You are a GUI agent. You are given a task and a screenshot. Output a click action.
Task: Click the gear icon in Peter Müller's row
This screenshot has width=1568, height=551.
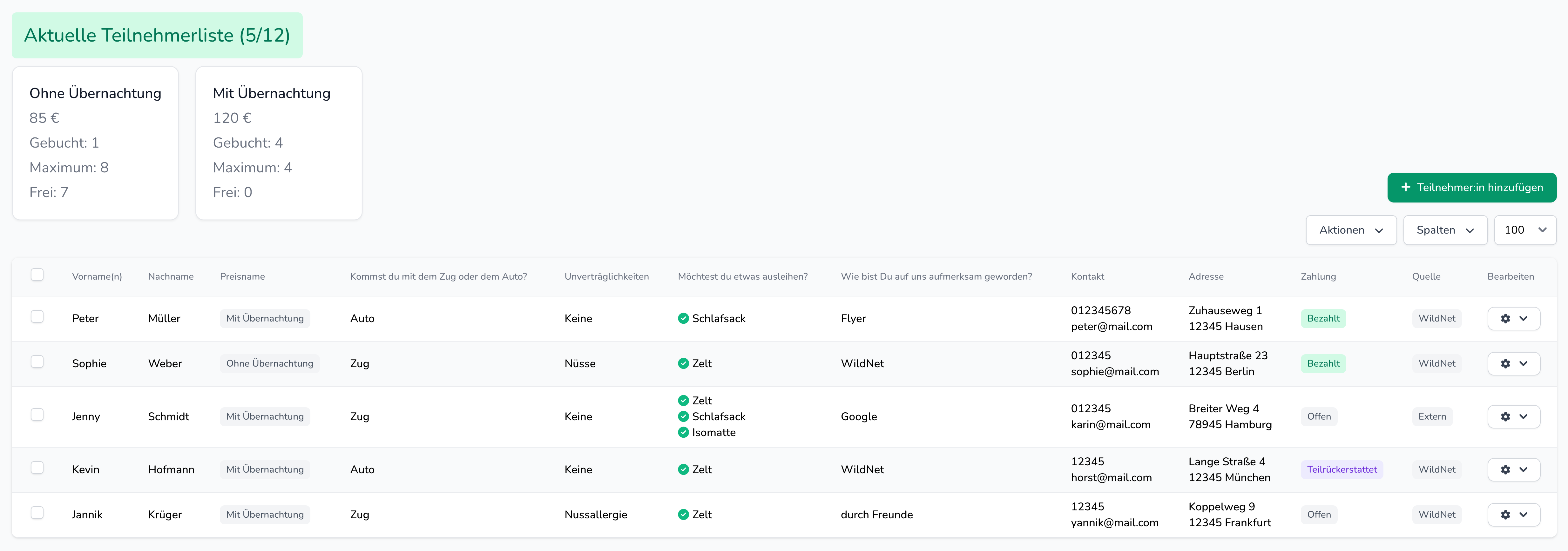tap(1505, 319)
